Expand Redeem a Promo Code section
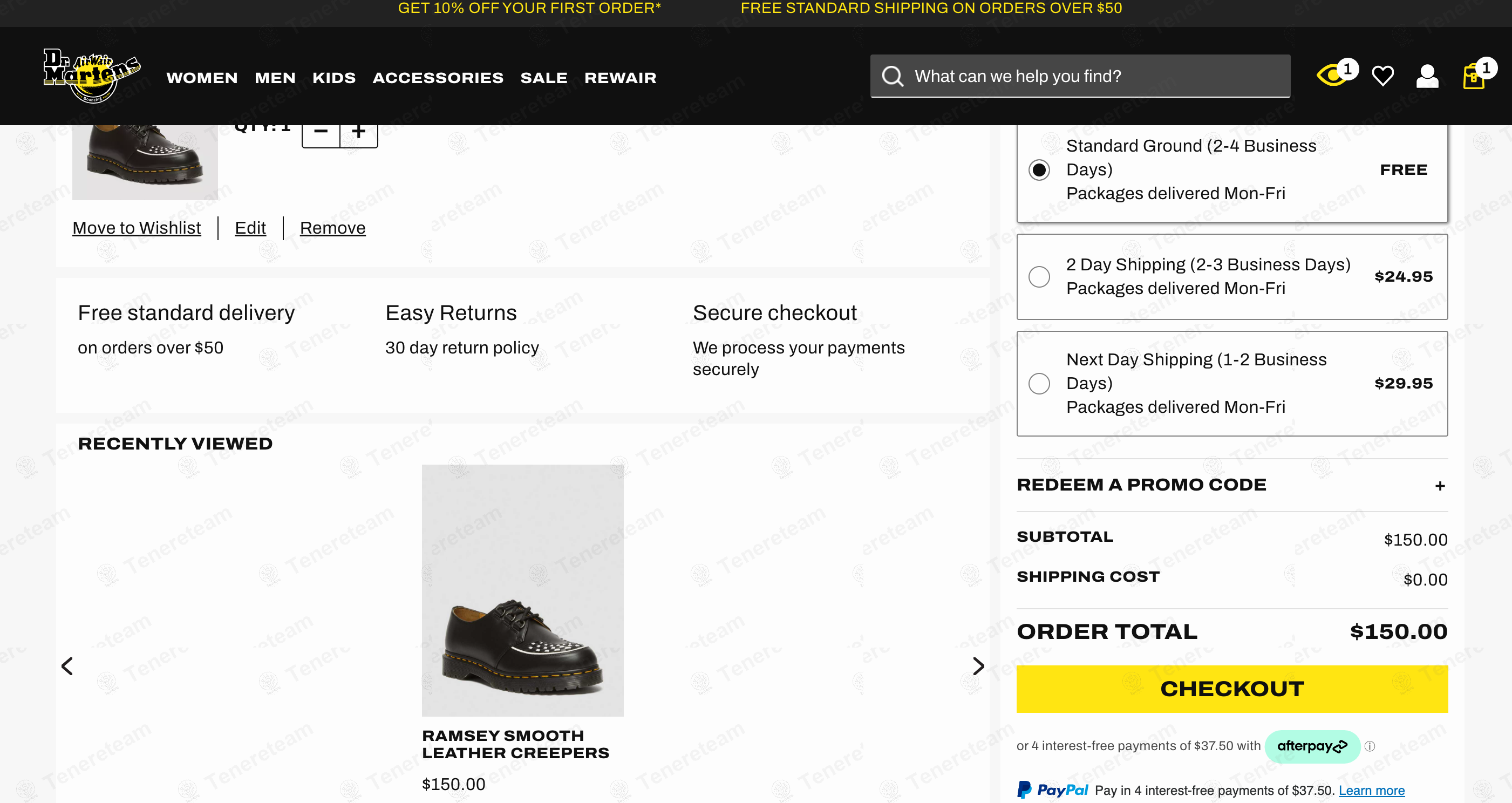Image resolution: width=1512 pixels, height=803 pixels. [1439, 486]
